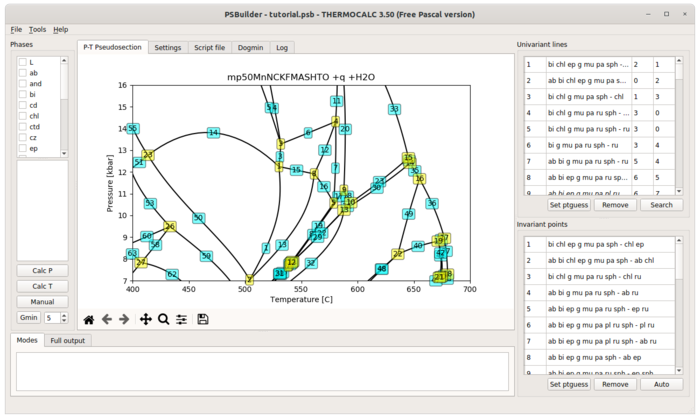700x419 pixels.
Task: Open subplot configuration sliders icon
Action: tap(181, 319)
